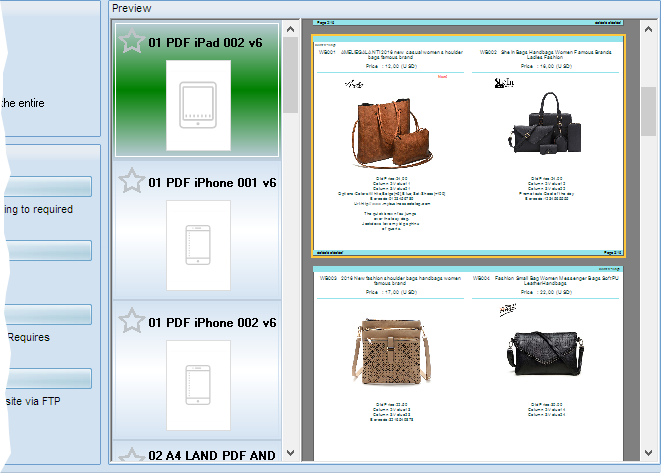Click the Preview panel header label

point(132,8)
